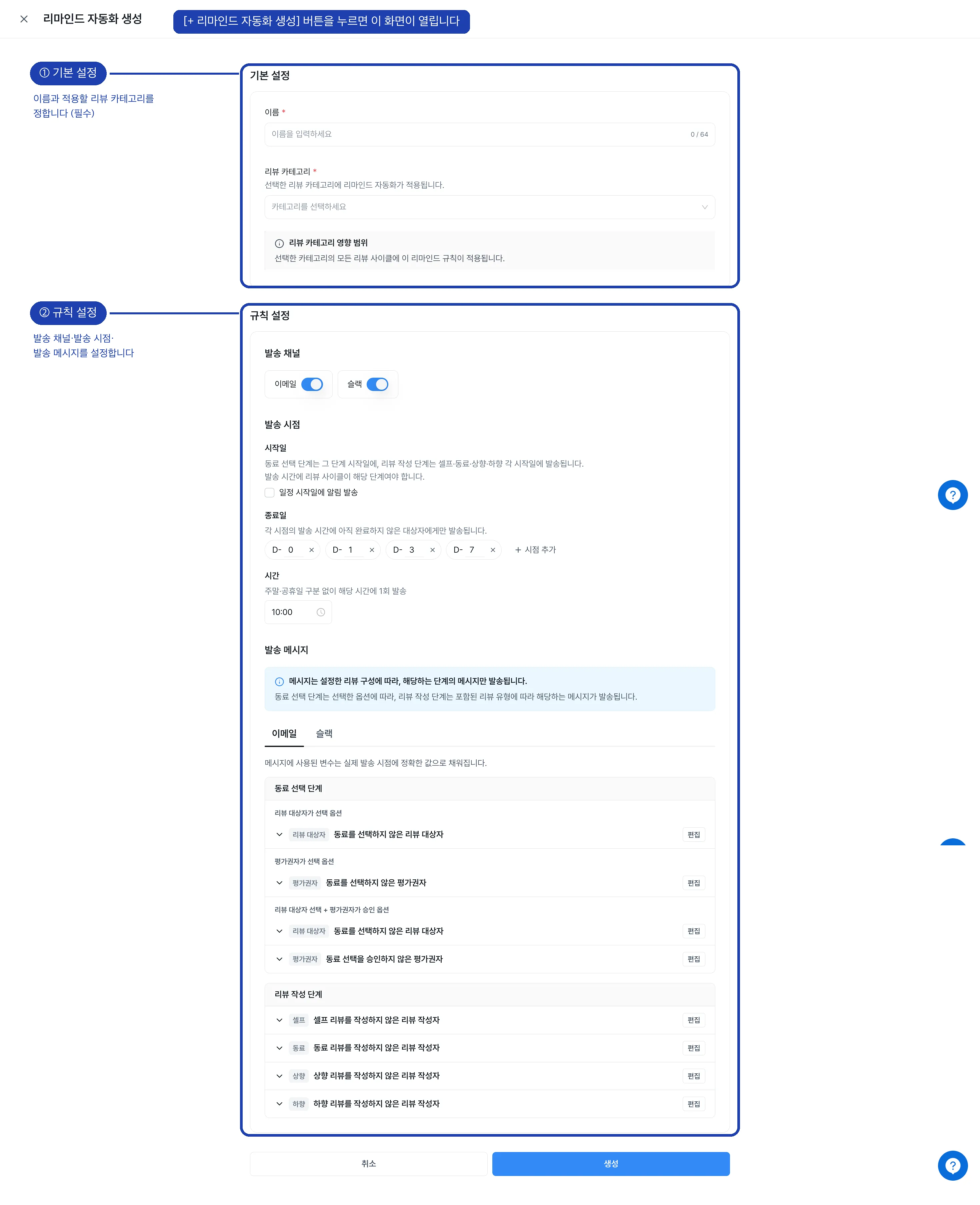
Task: Open the 10:00 time picker
Action: 298,612
